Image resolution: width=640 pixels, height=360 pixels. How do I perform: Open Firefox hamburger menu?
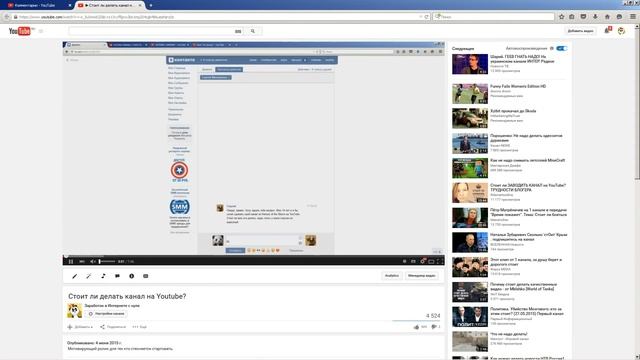[633, 17]
